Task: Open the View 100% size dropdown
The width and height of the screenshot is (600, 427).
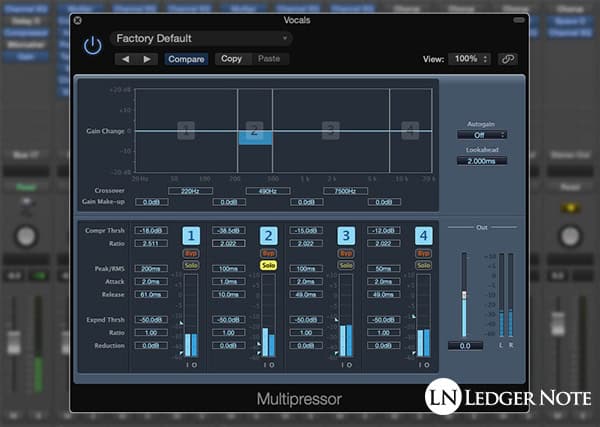Action: (x=470, y=59)
